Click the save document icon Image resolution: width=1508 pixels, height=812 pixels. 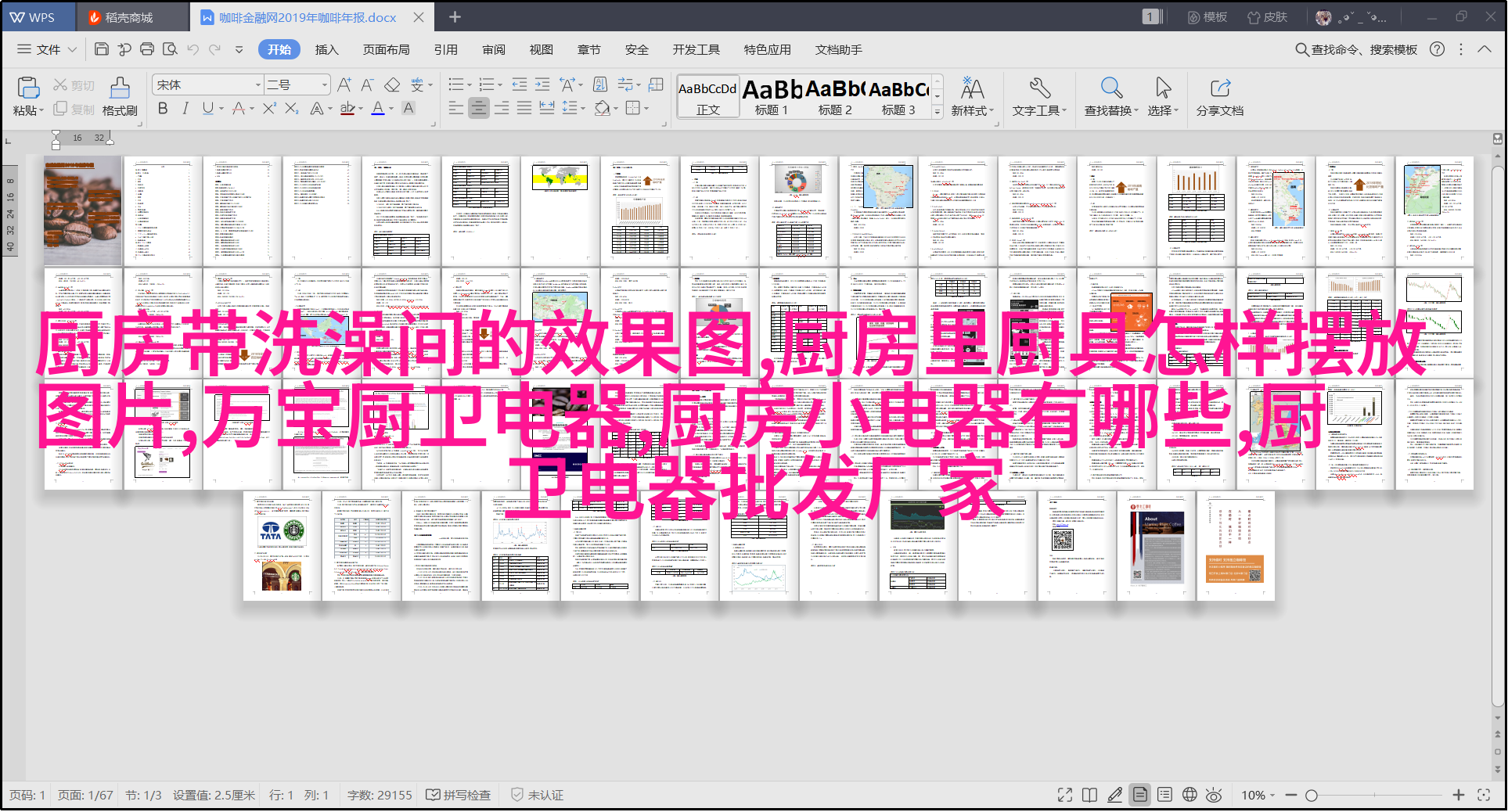tap(101, 49)
